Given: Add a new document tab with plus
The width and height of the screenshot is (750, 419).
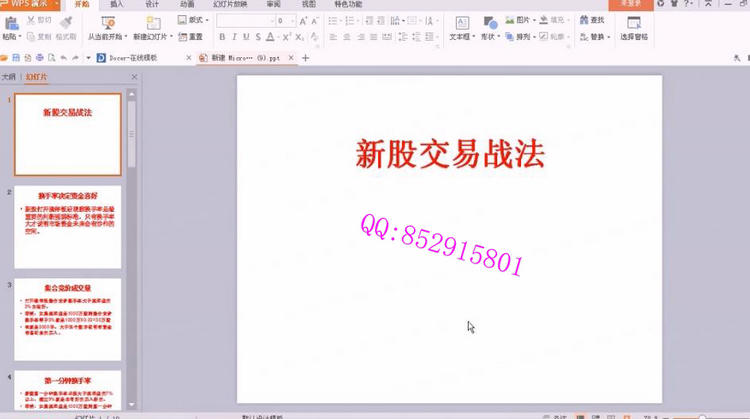Looking at the screenshot, I should [306, 58].
